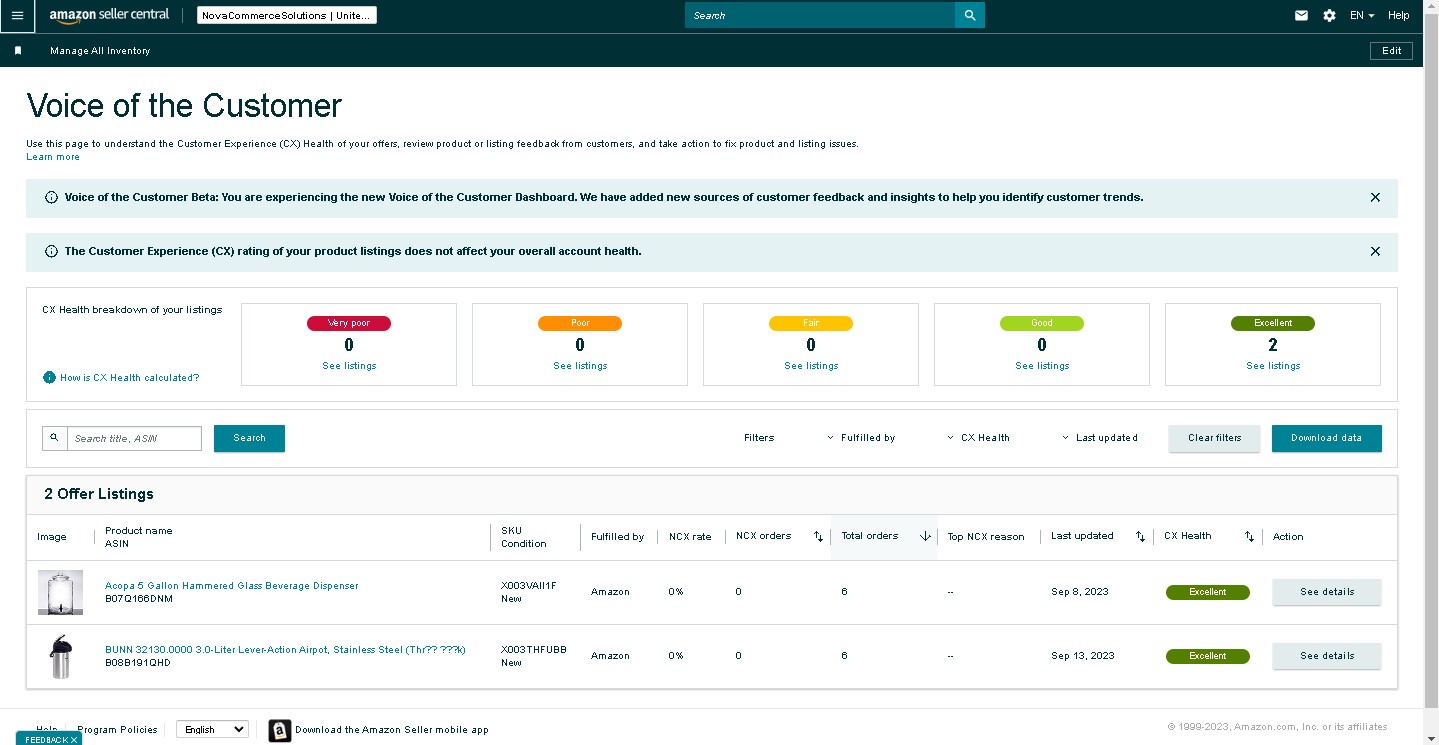Open the English language selector in footer
The width and height of the screenshot is (1439, 745).
point(212,730)
